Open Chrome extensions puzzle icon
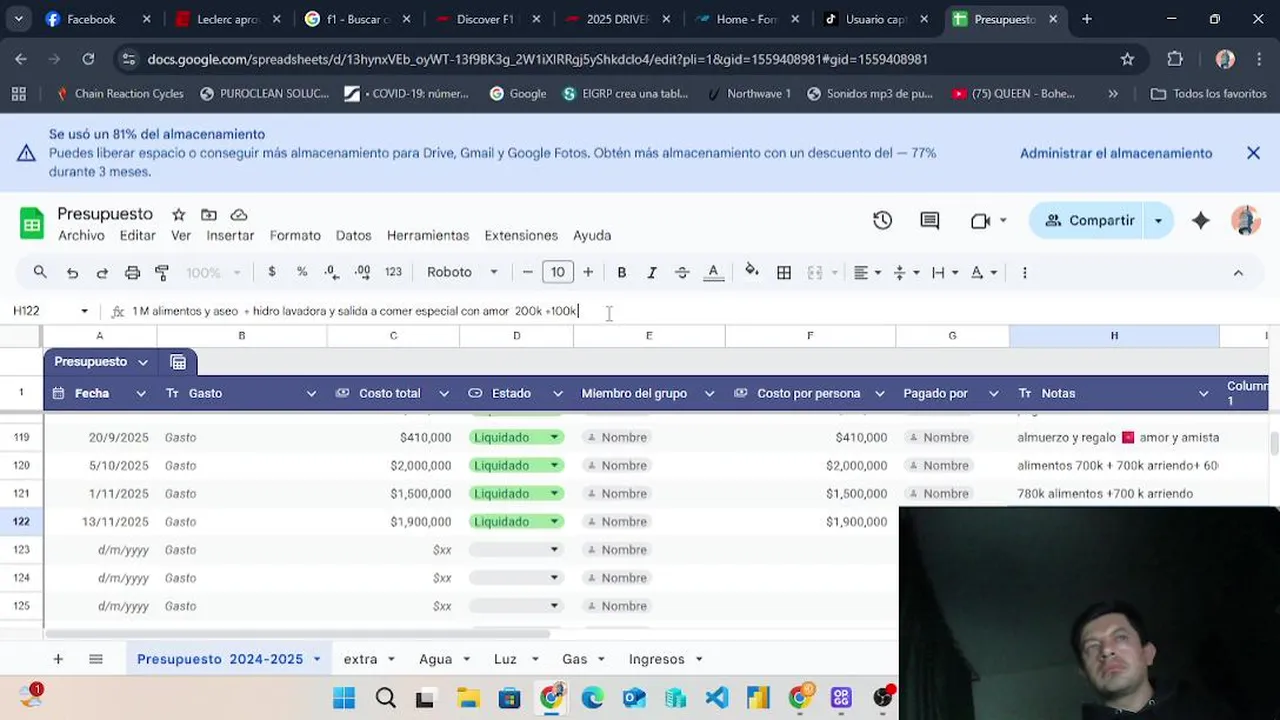 (x=1175, y=59)
